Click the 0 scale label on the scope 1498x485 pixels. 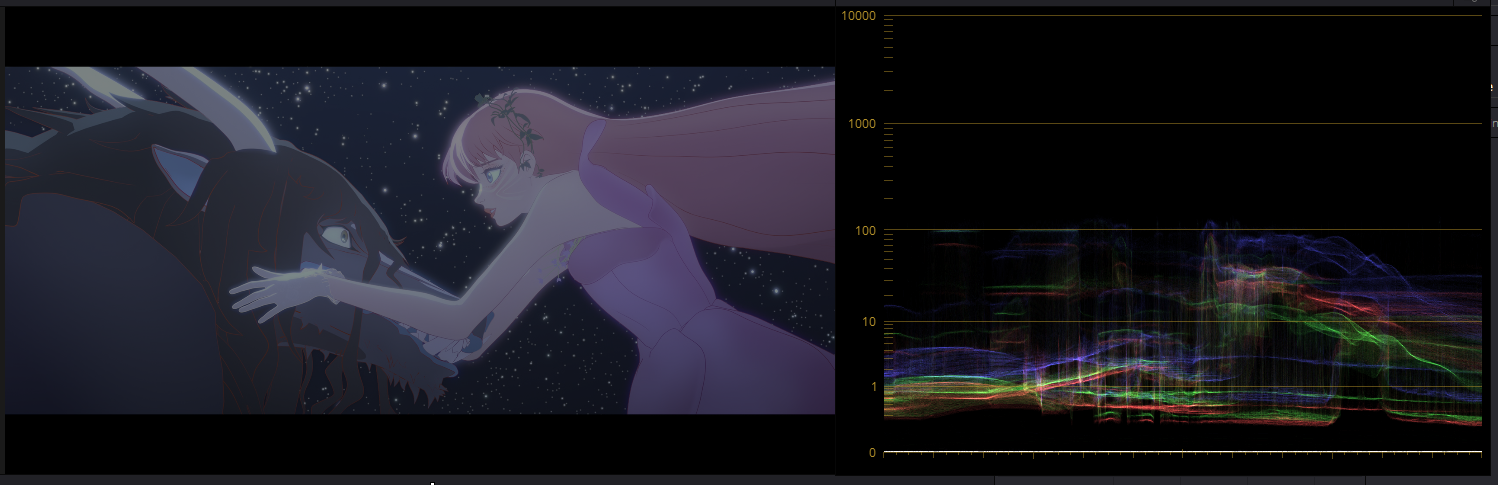[873, 453]
